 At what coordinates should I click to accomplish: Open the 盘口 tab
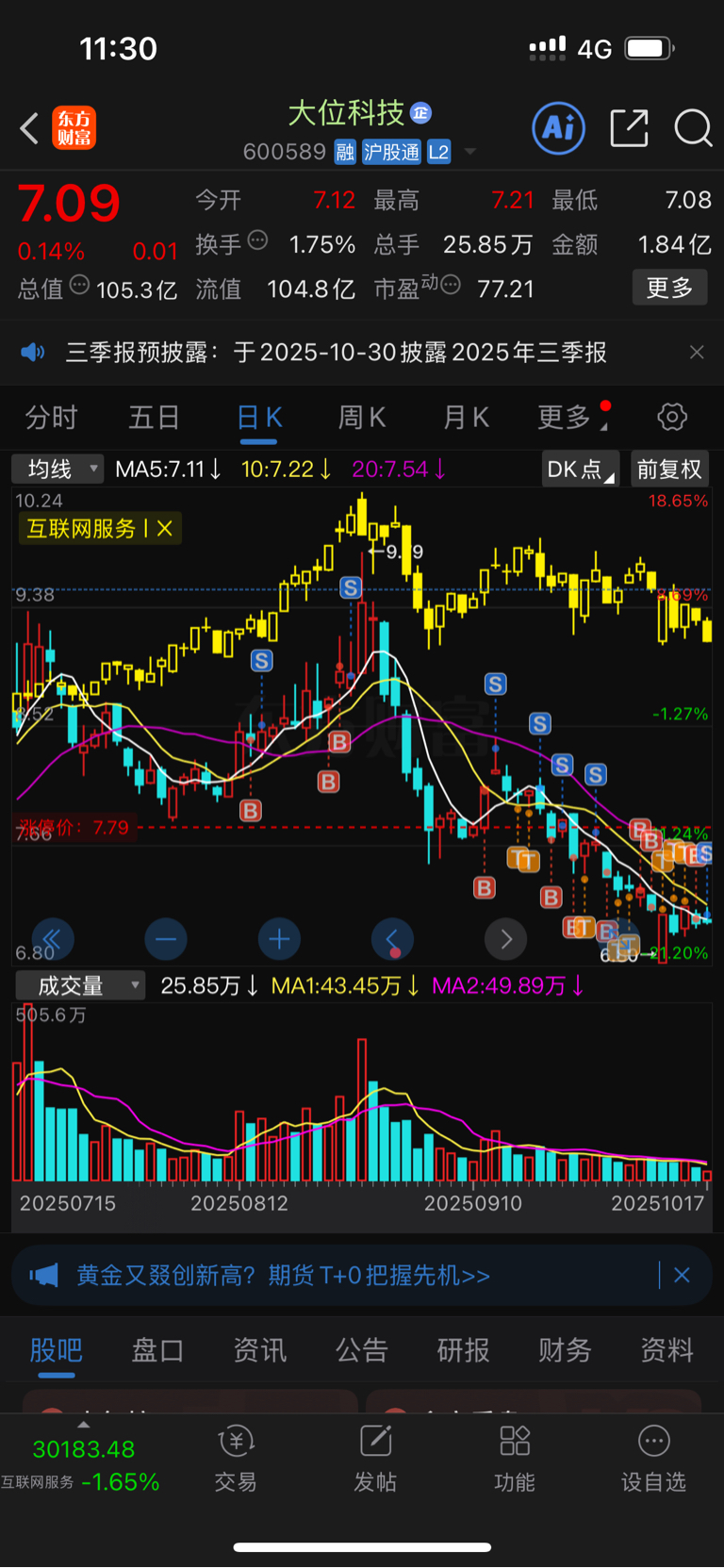(157, 1350)
